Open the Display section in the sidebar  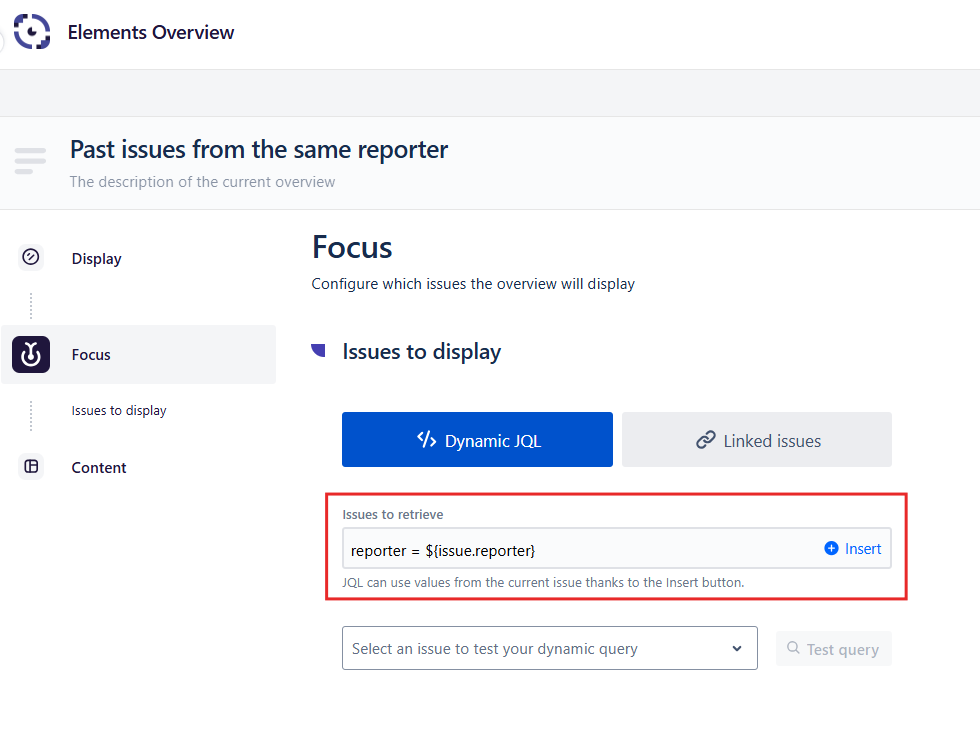97,259
